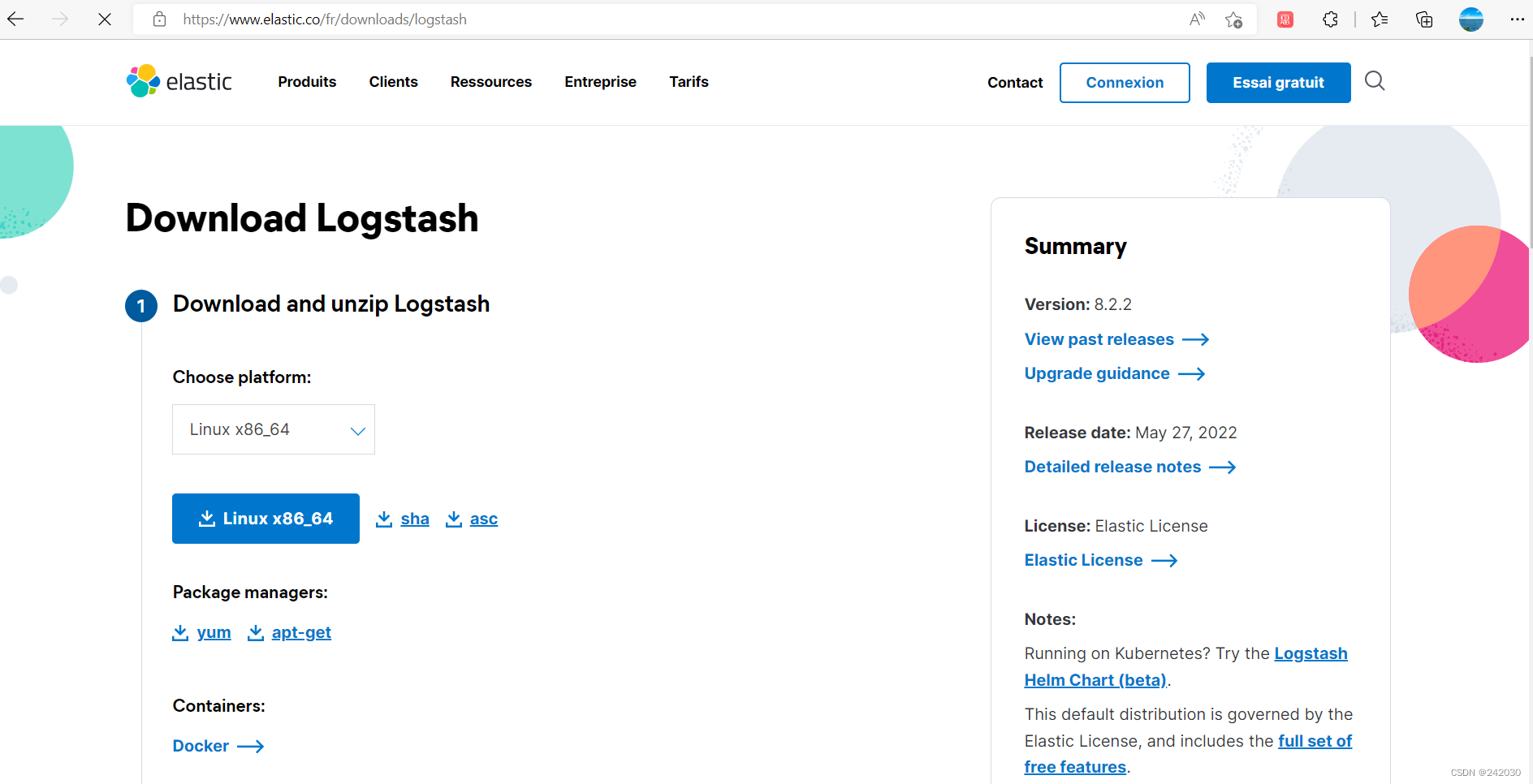The width and height of the screenshot is (1533, 784).
Task: Open the Ressources menu
Action: 491,82
